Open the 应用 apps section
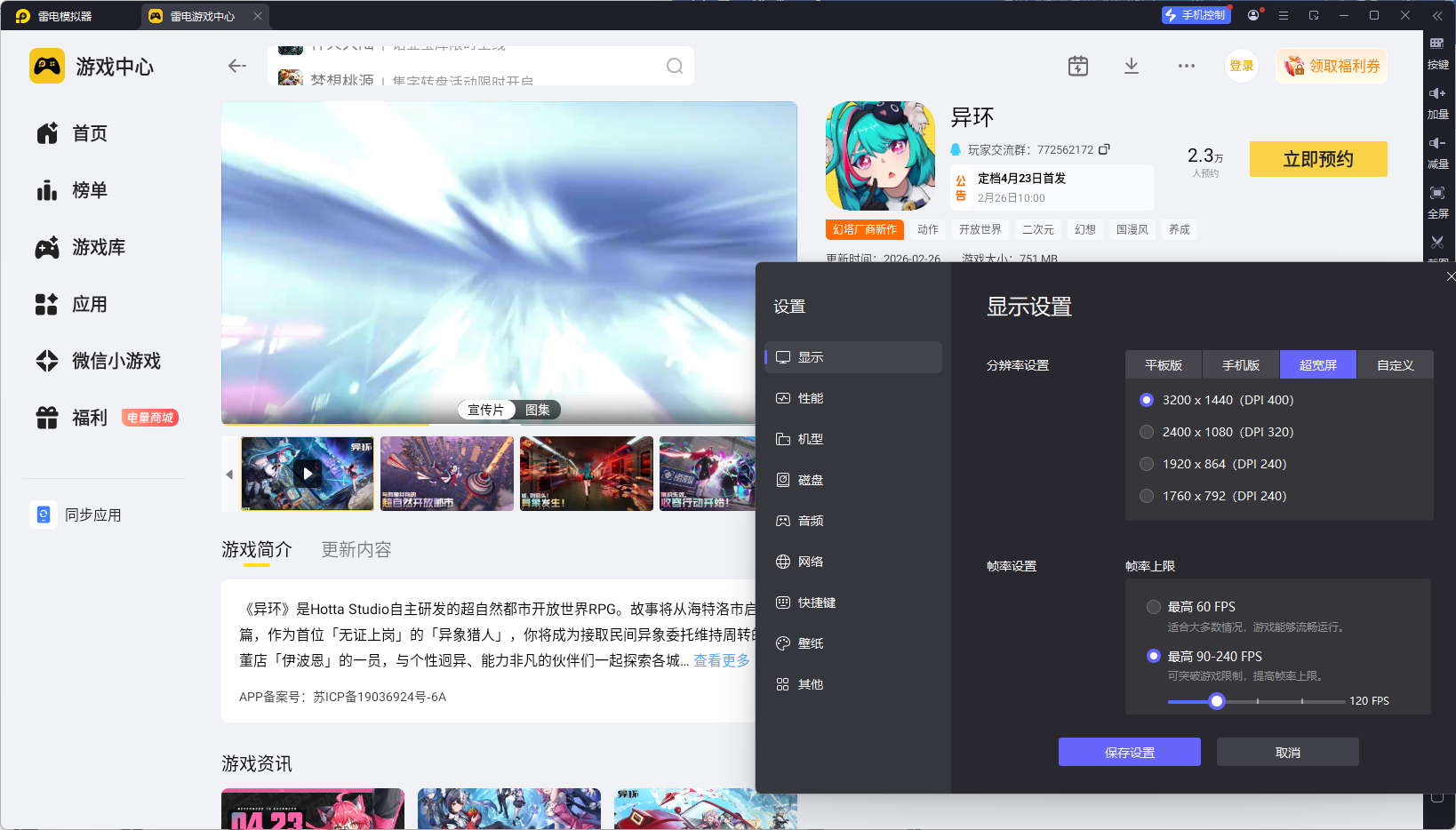Screen dimensions: 1456x830 [73, 304]
